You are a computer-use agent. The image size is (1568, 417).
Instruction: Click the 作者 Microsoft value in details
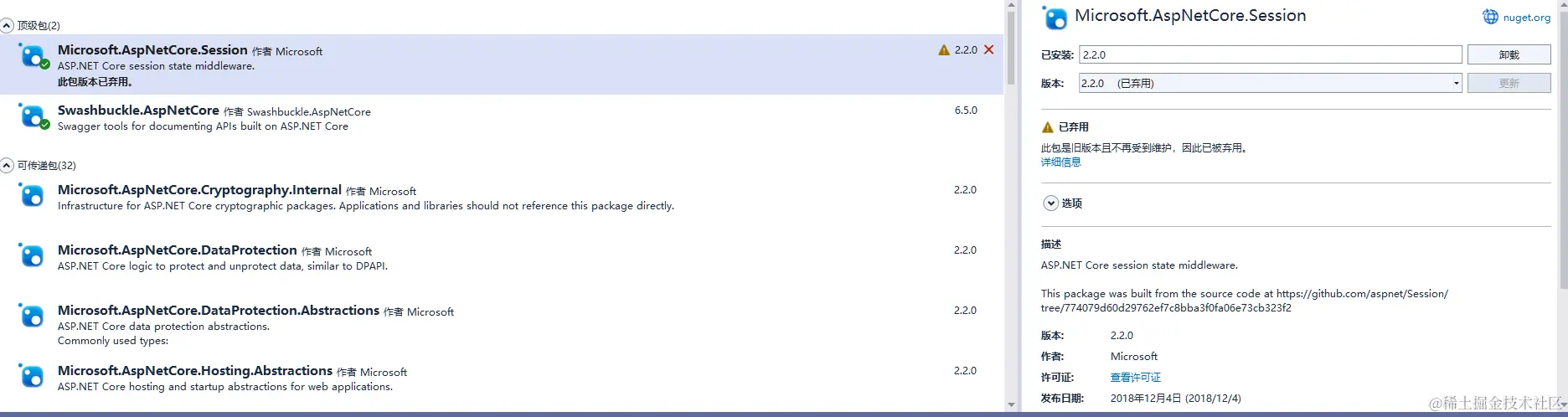1134,357
